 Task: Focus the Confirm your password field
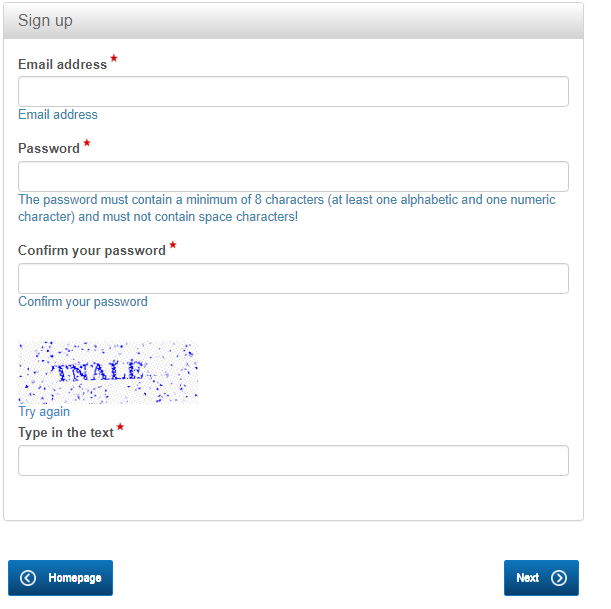click(x=293, y=278)
